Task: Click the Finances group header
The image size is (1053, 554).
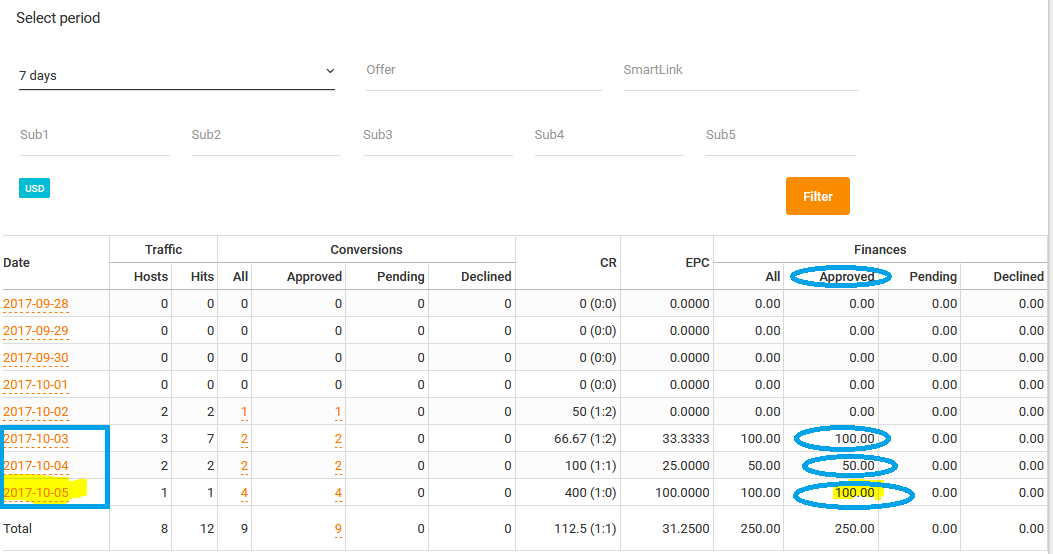Action: [x=880, y=249]
